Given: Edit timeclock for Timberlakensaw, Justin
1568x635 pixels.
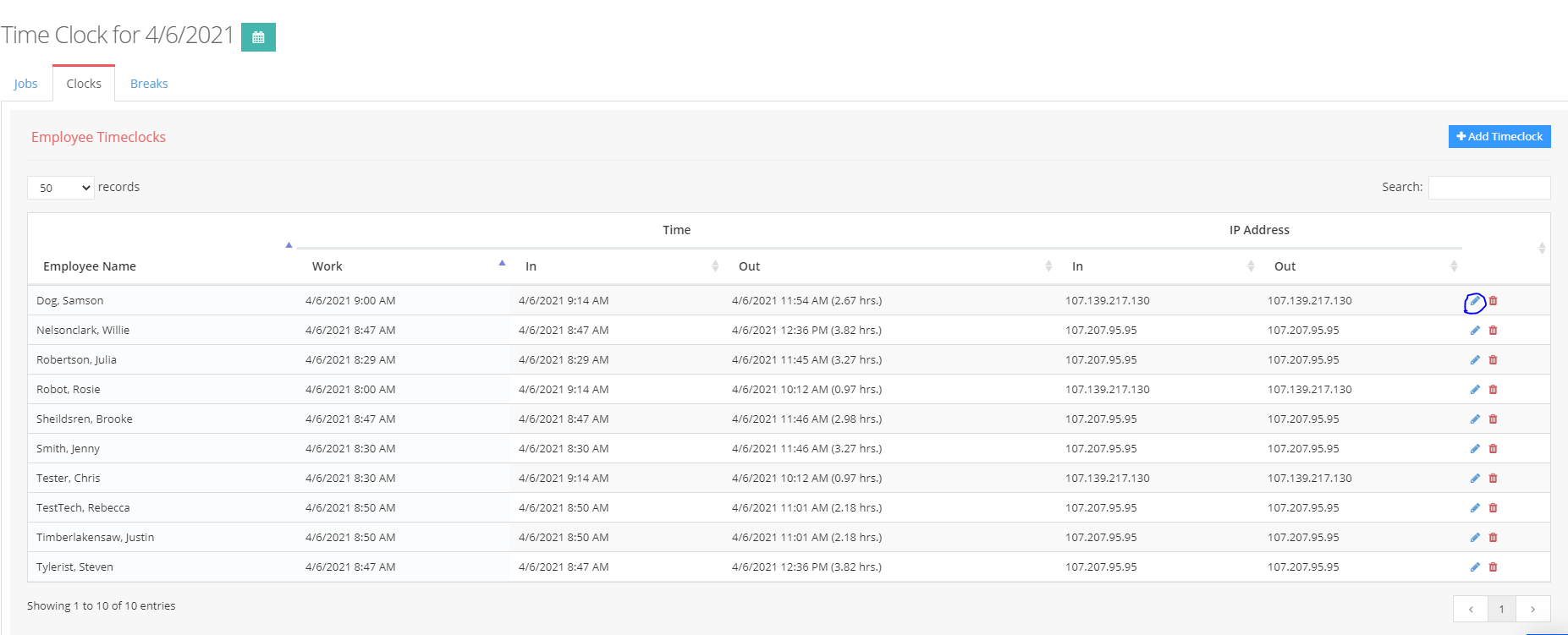Looking at the screenshot, I should (1475, 538).
